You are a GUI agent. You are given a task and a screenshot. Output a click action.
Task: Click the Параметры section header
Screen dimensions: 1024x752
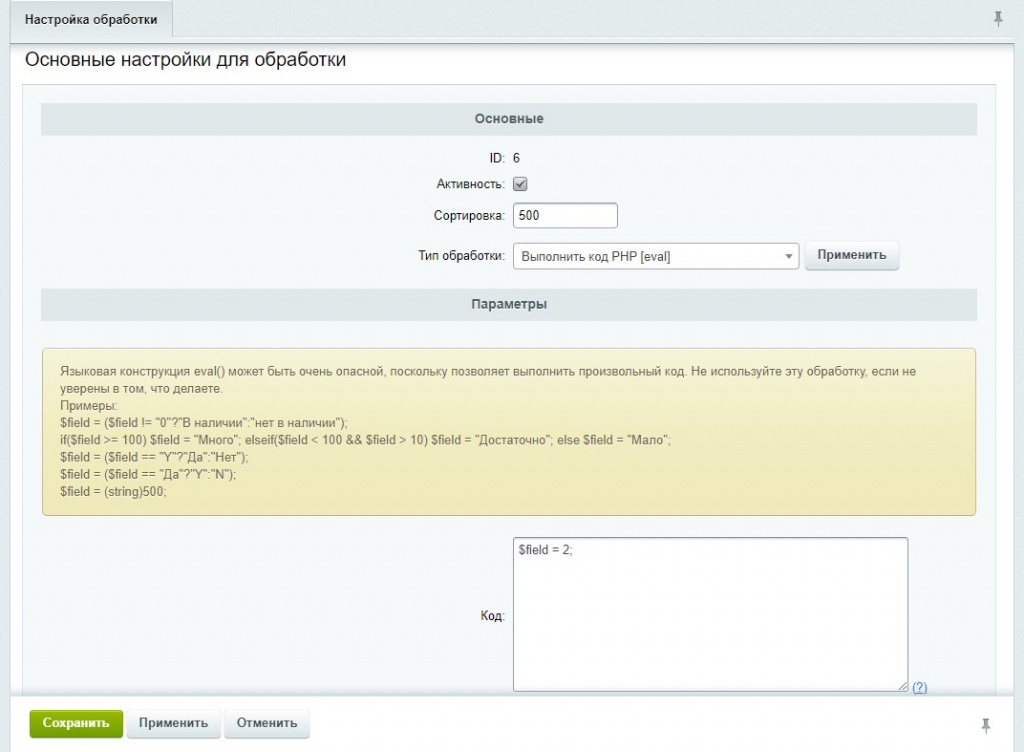[509, 304]
